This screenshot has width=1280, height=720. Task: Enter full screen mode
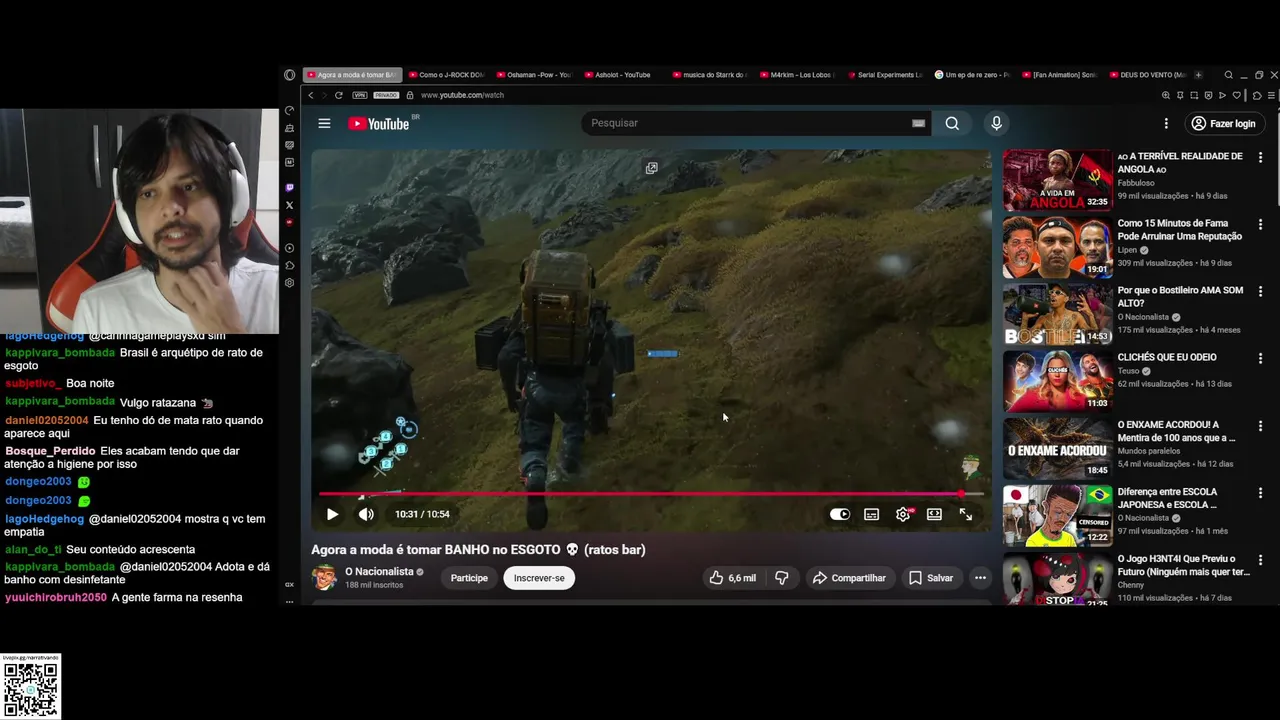click(966, 514)
